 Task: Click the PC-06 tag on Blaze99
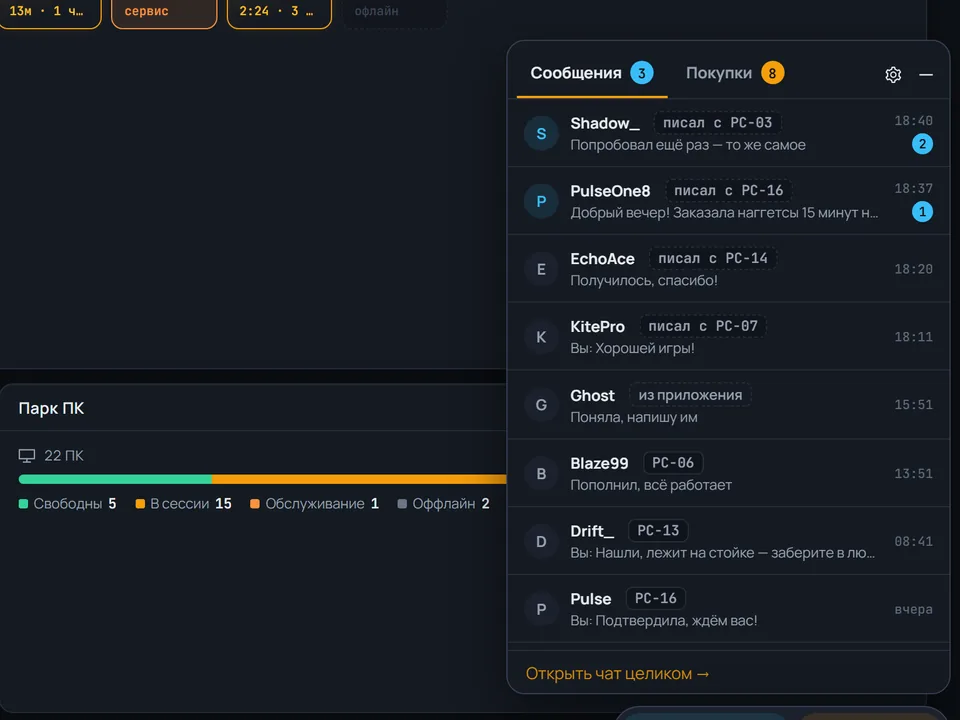[x=673, y=463]
